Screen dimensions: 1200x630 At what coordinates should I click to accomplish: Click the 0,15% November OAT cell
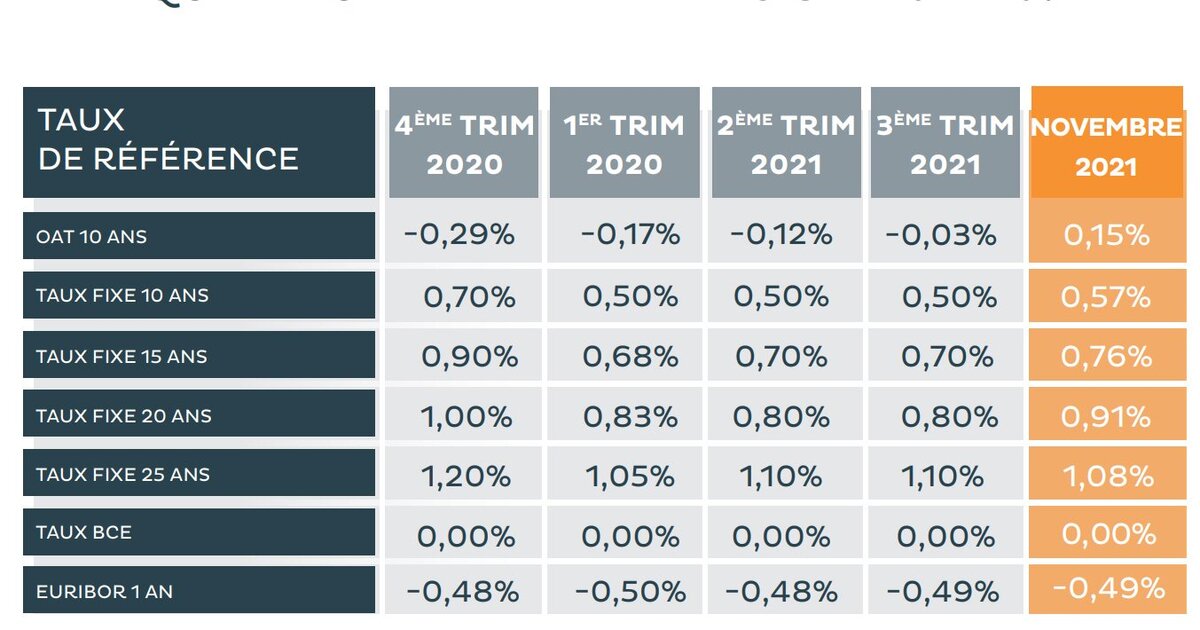(x=1106, y=237)
